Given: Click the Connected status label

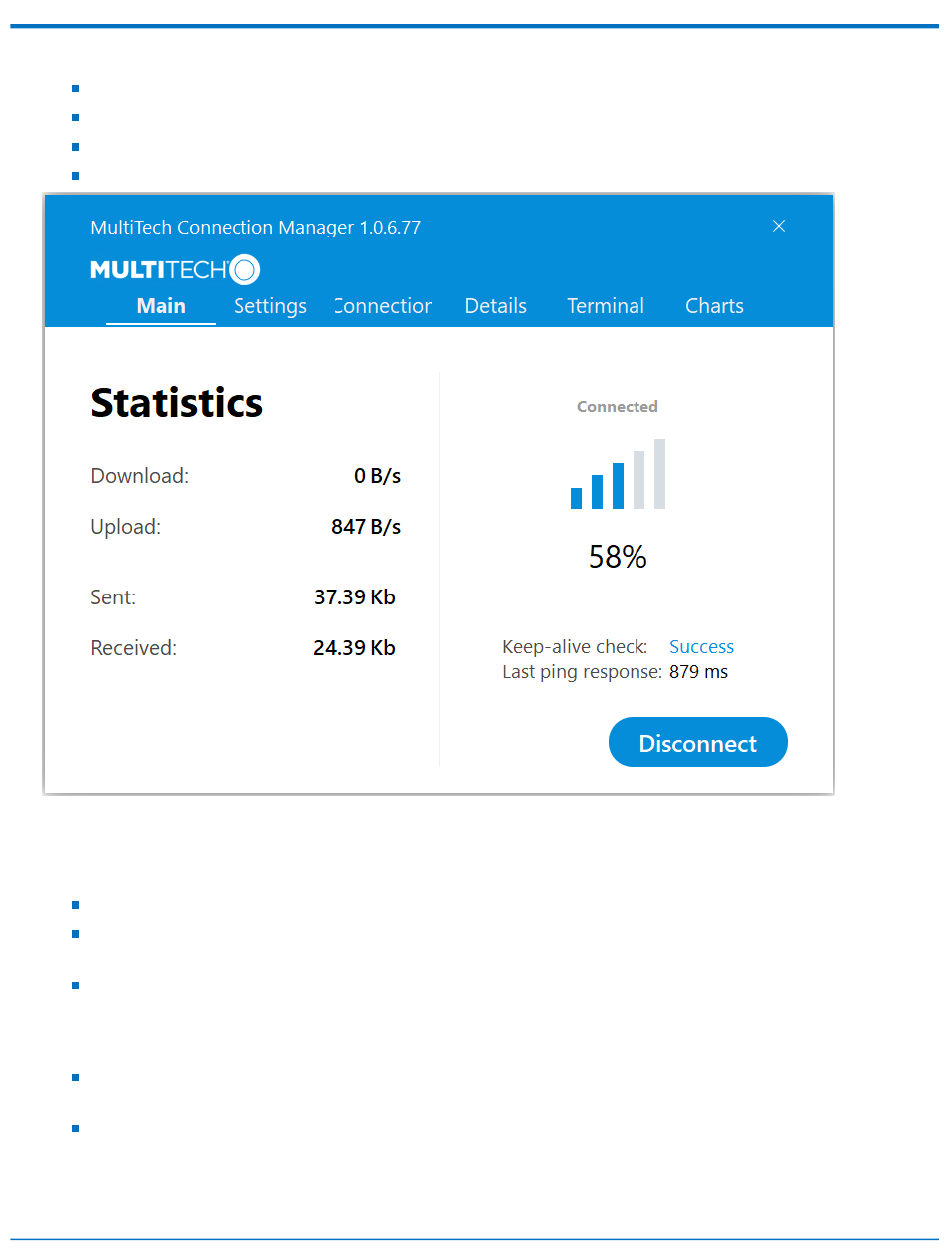Looking at the screenshot, I should click(617, 407).
